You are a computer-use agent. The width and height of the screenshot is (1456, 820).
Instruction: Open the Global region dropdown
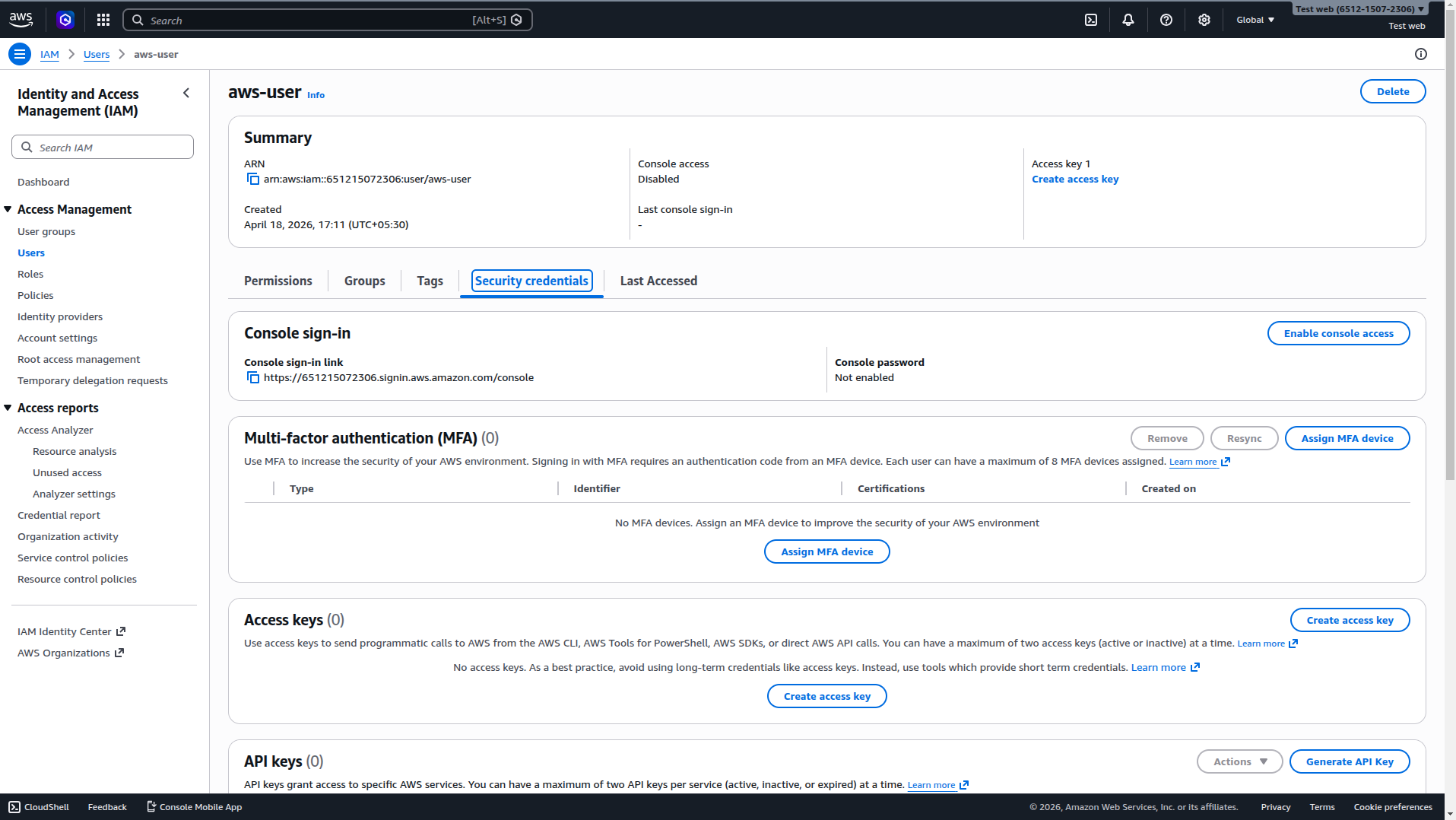pos(1255,20)
